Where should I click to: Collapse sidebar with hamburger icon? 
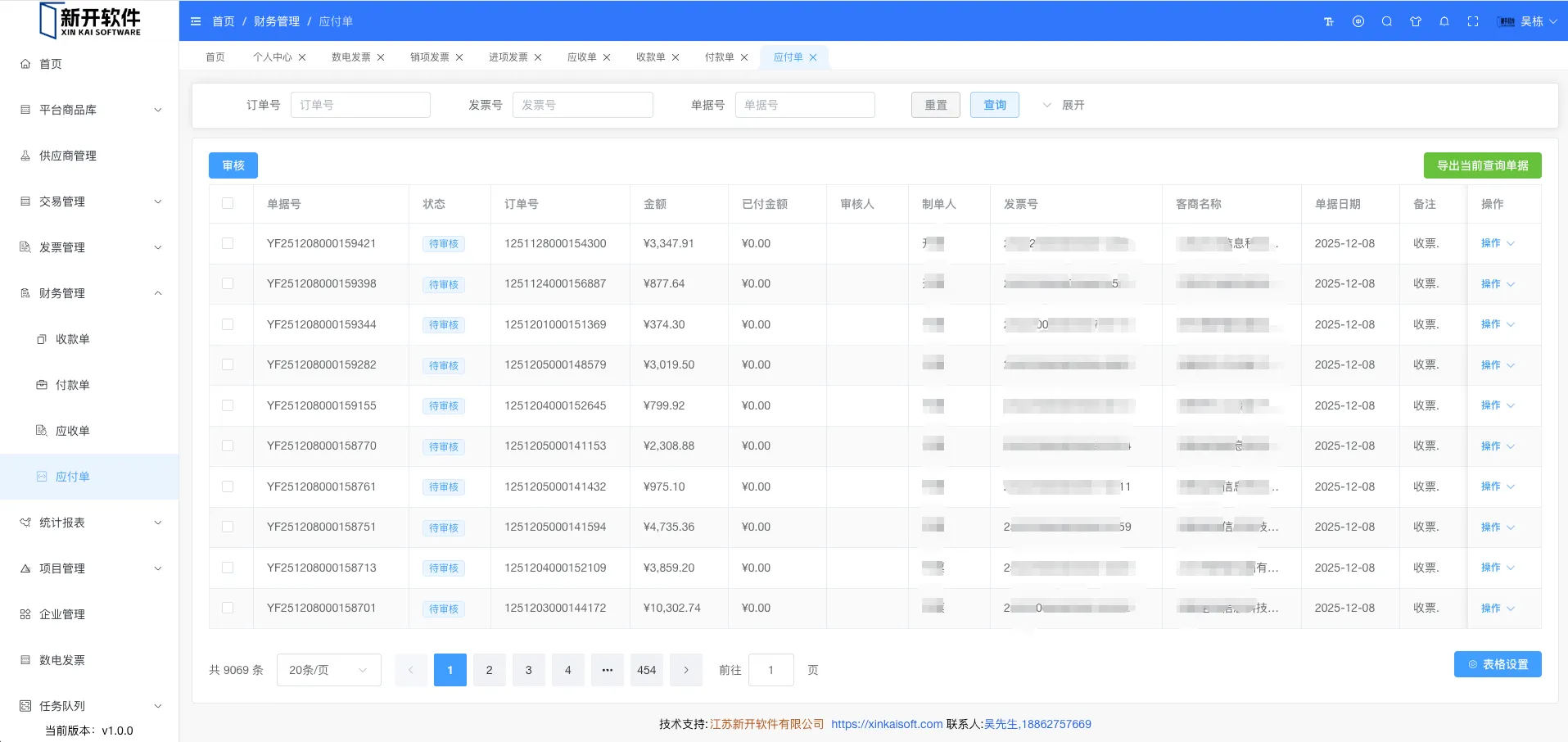click(x=196, y=22)
